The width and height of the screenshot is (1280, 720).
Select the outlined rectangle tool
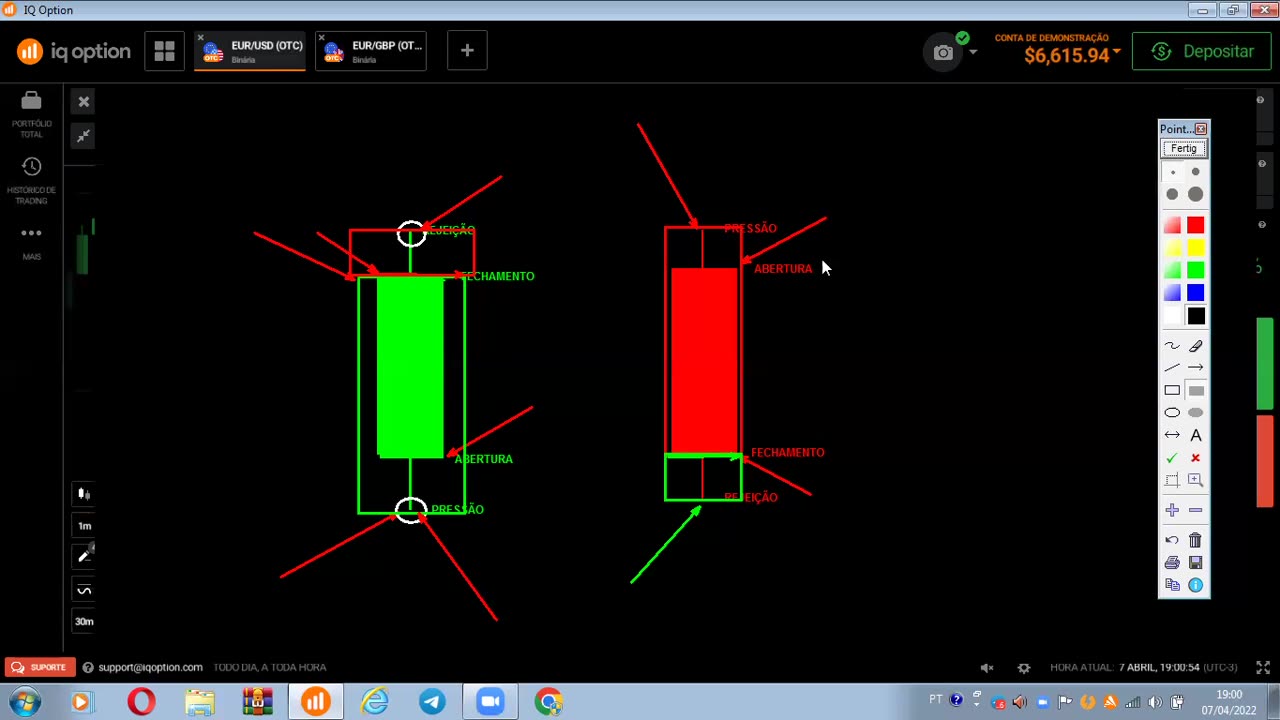(x=1173, y=390)
